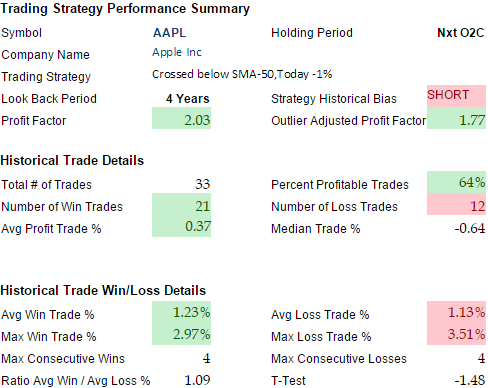
Task: Select the Nxt O2C holding period value
Action: (460, 33)
